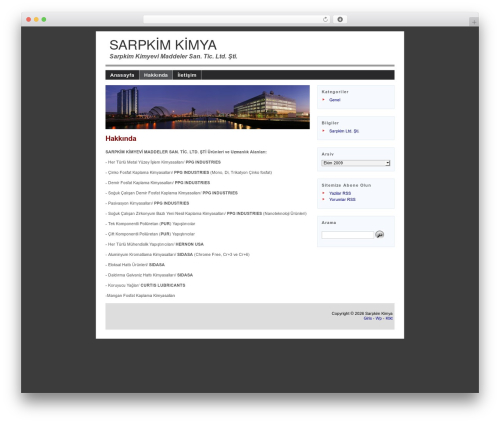Open the İletişim navigation tab

pos(187,75)
